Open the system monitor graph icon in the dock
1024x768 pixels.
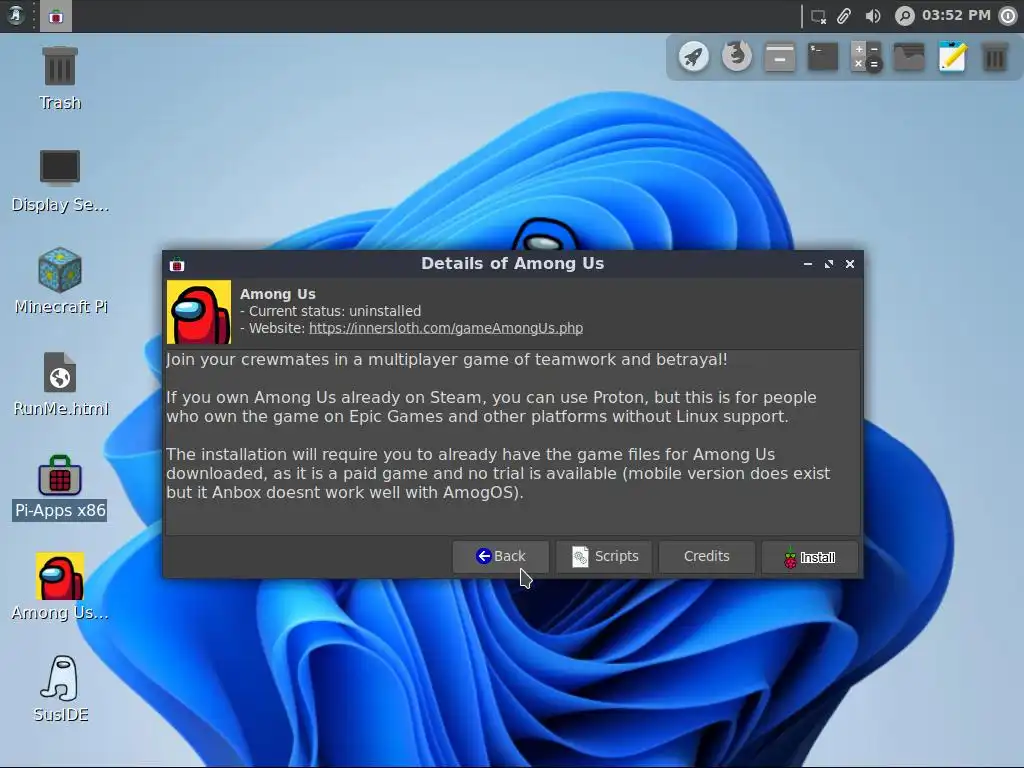click(x=909, y=57)
